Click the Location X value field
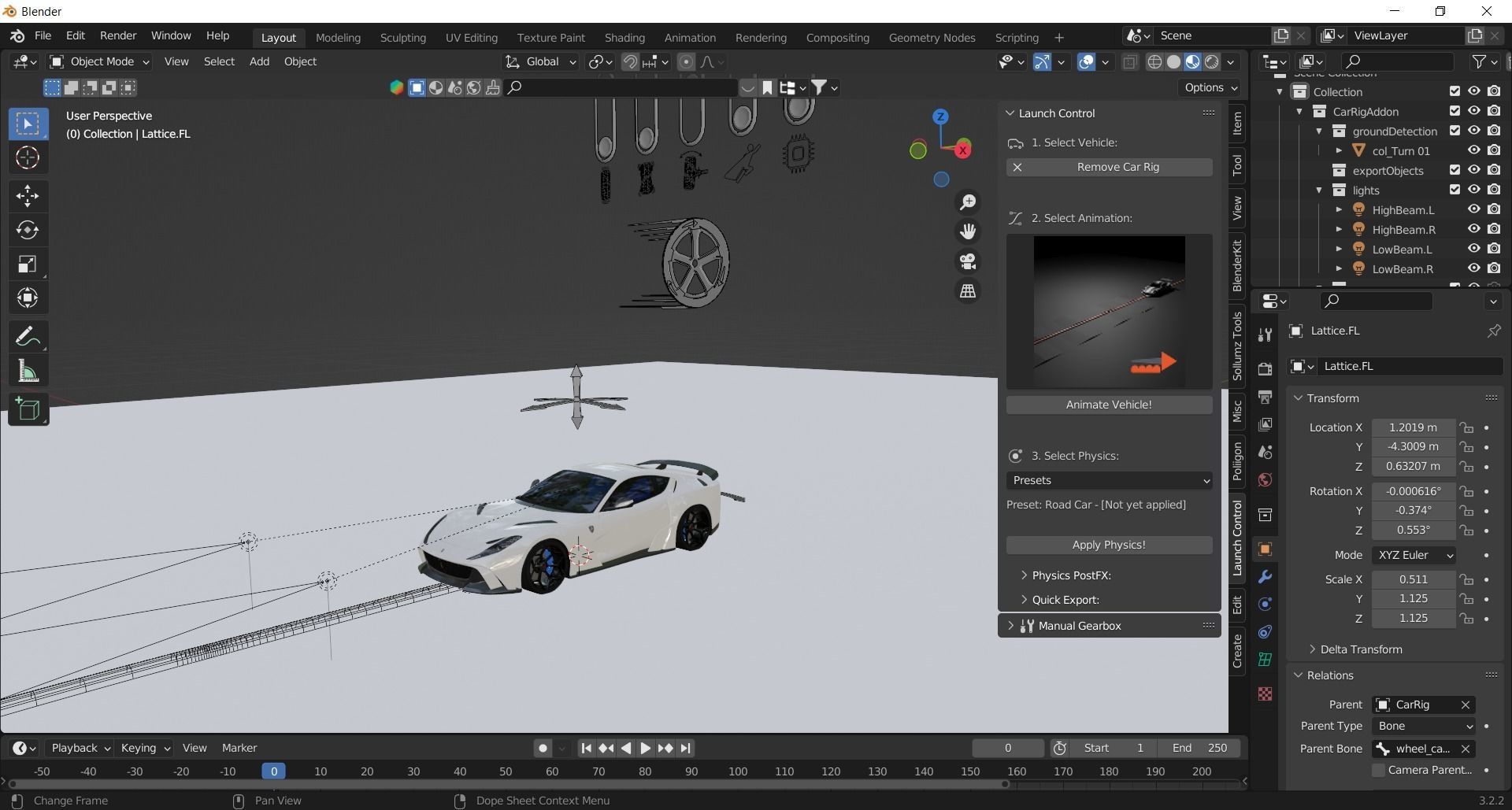 [1413, 427]
